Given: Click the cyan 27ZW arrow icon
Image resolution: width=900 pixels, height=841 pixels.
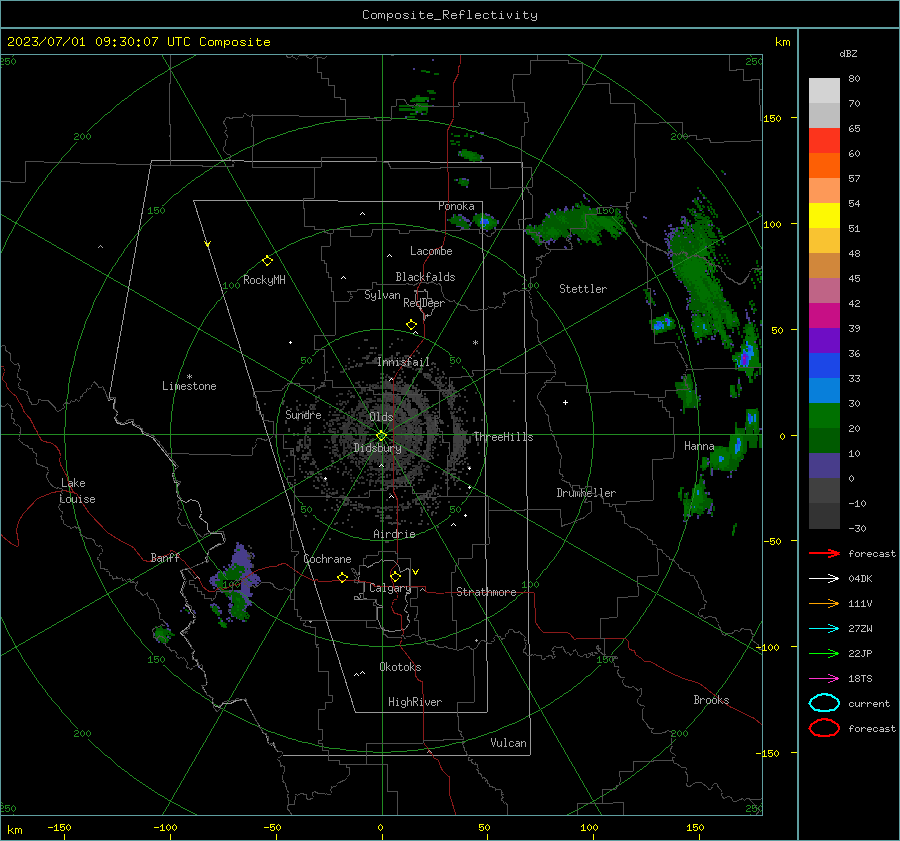Looking at the screenshot, I should click(824, 629).
